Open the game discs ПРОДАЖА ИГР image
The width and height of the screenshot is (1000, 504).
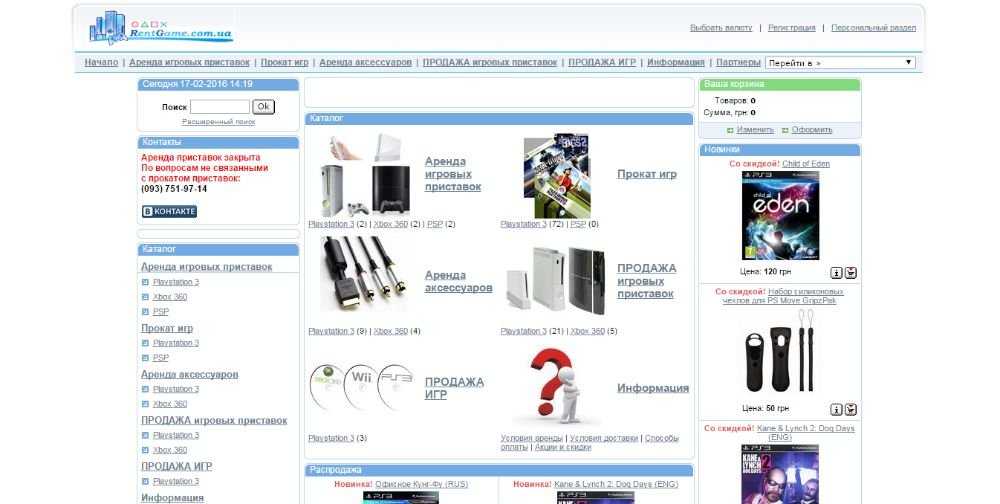(362, 387)
